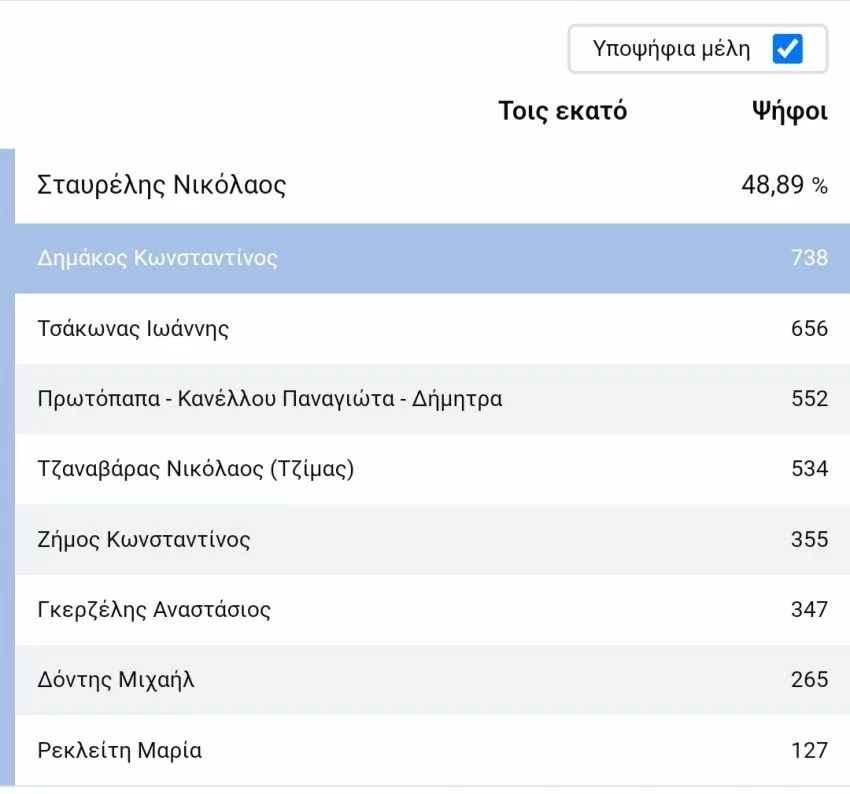Select Ρεκλείτη Μαρία row
This screenshot has width=850, height=794.
432,750
